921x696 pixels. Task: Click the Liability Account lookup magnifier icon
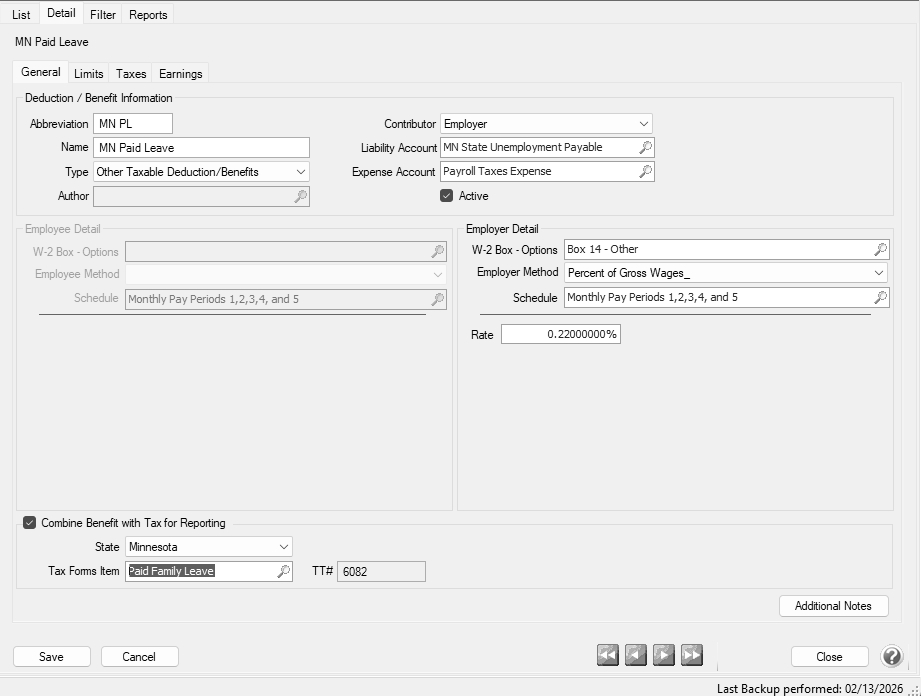(645, 148)
